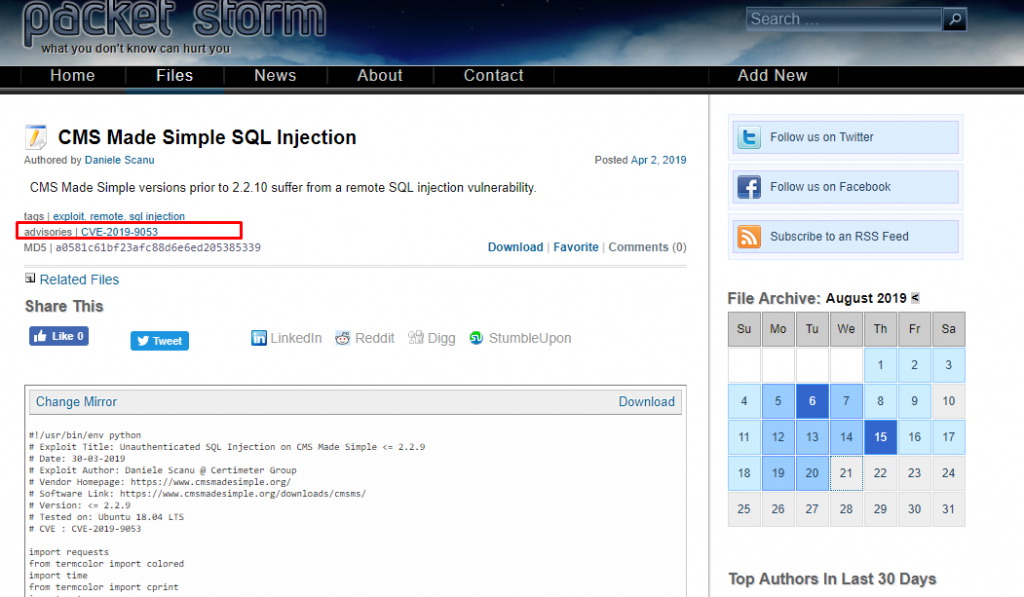
Task: Open author Daniele Scanu's page
Action: [120, 160]
